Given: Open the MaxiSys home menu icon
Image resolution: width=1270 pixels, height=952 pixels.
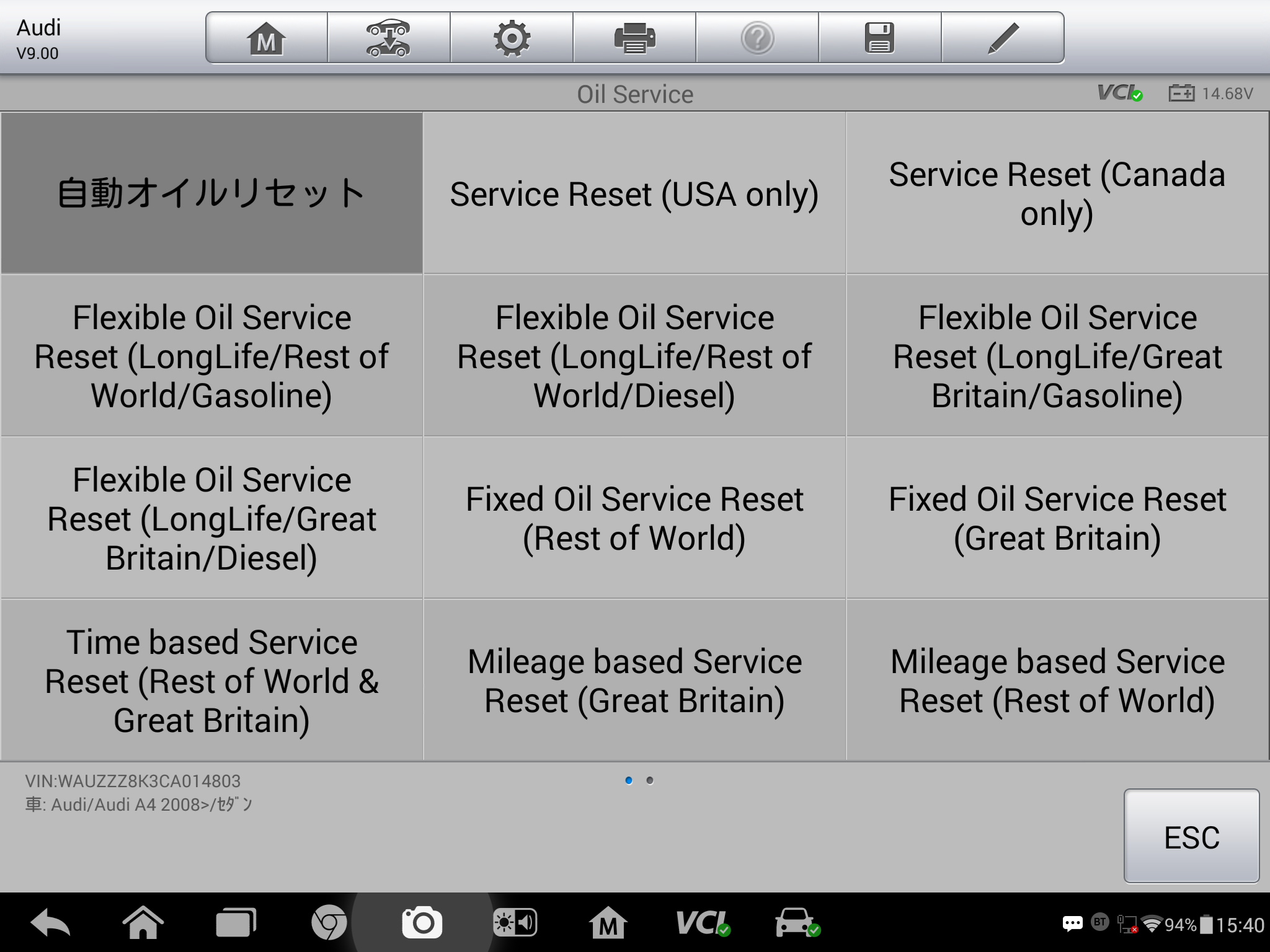Looking at the screenshot, I should 267,38.
